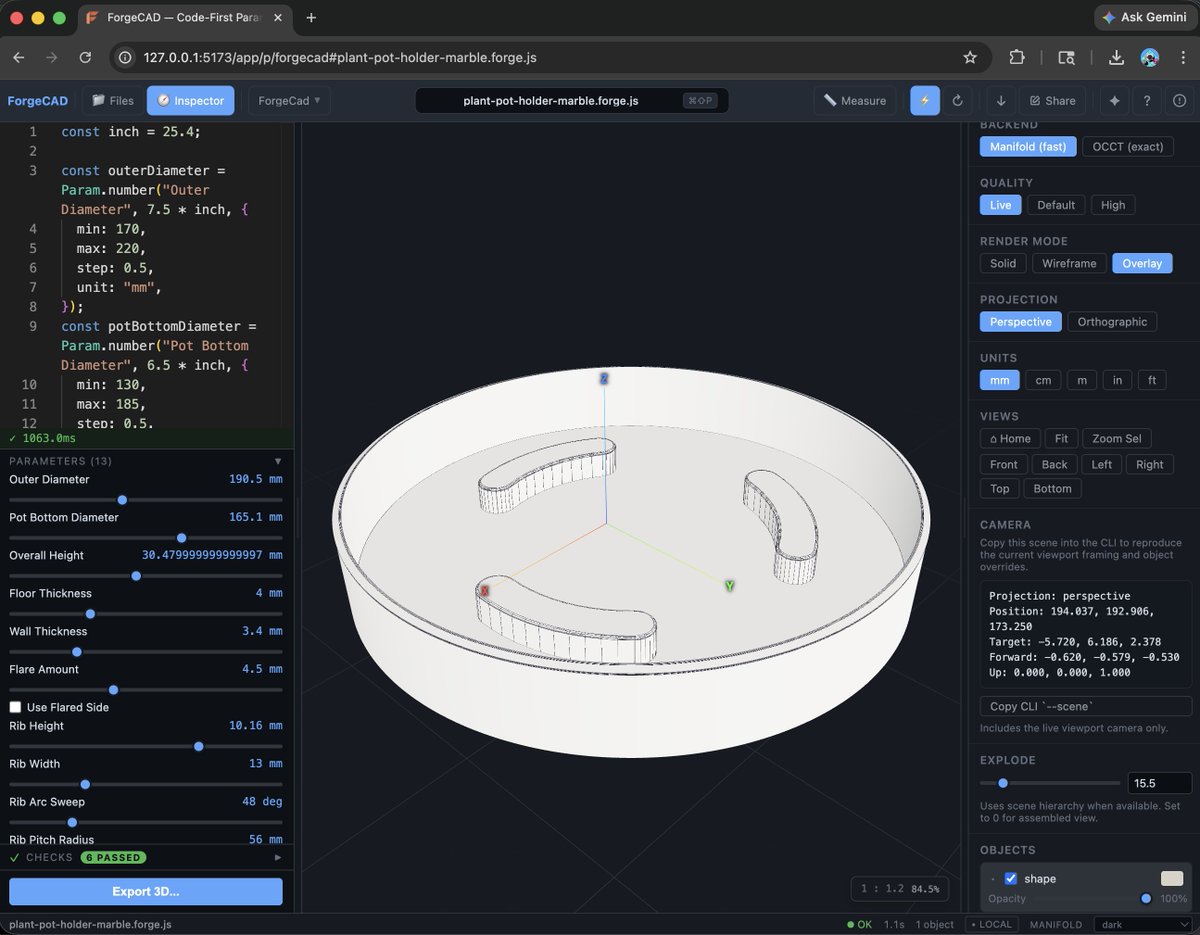The height and width of the screenshot is (935, 1200).
Task: Click the exclamation info icon
Action: tap(1179, 100)
